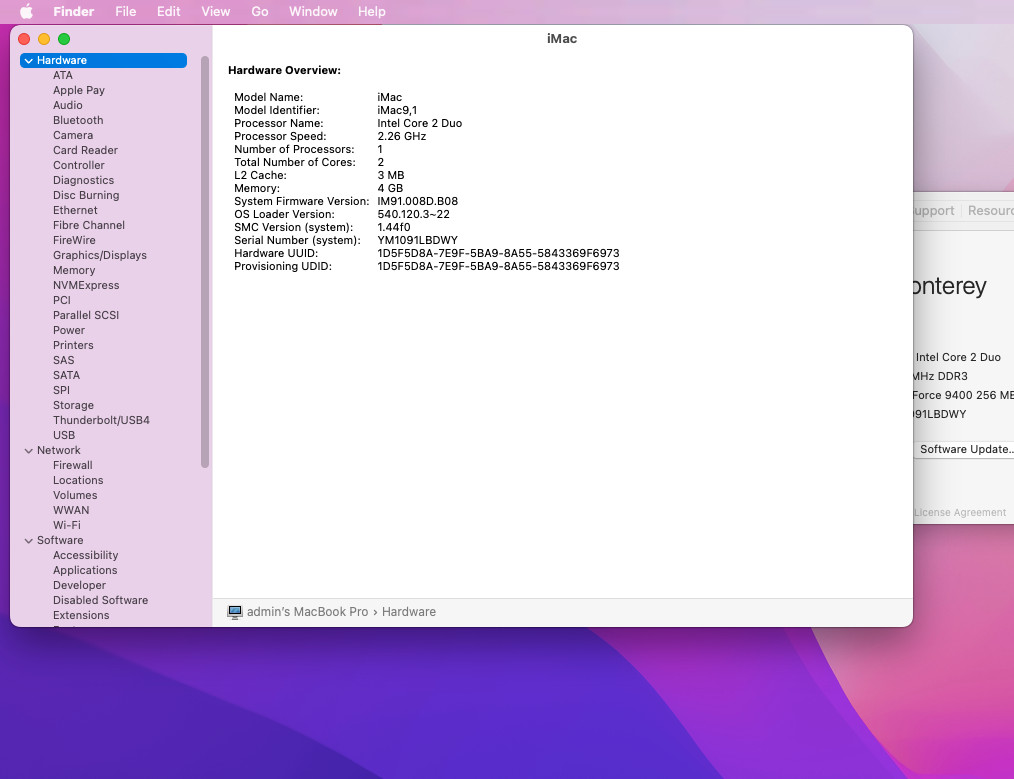
Task: Choose Thunderbolt/USB4 in sidebar
Action: pyautogui.click(x=101, y=420)
